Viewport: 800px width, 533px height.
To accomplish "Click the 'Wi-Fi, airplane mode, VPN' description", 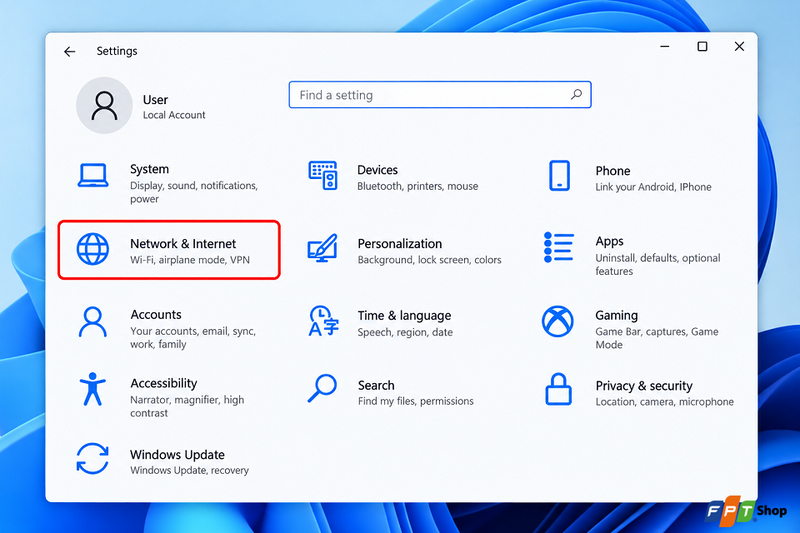I will (190, 260).
